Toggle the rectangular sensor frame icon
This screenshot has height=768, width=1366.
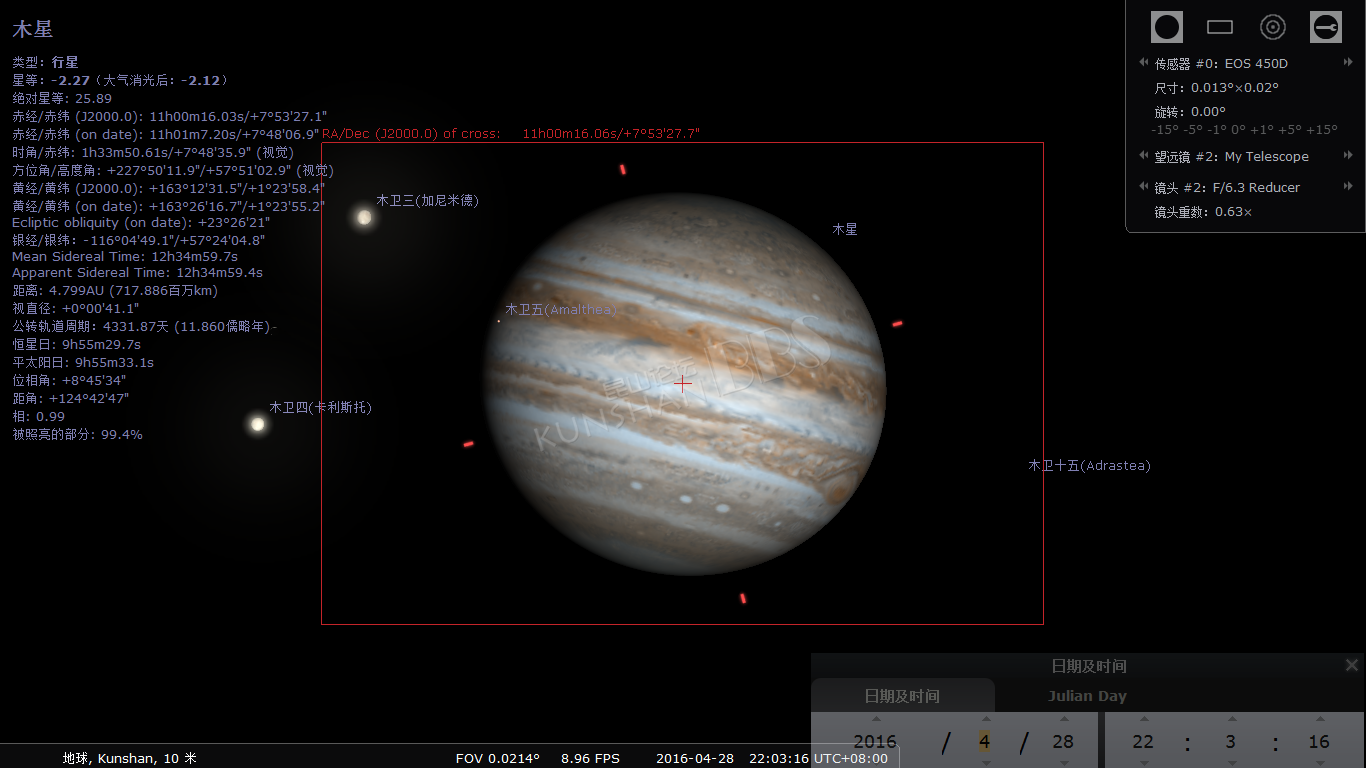1219,27
